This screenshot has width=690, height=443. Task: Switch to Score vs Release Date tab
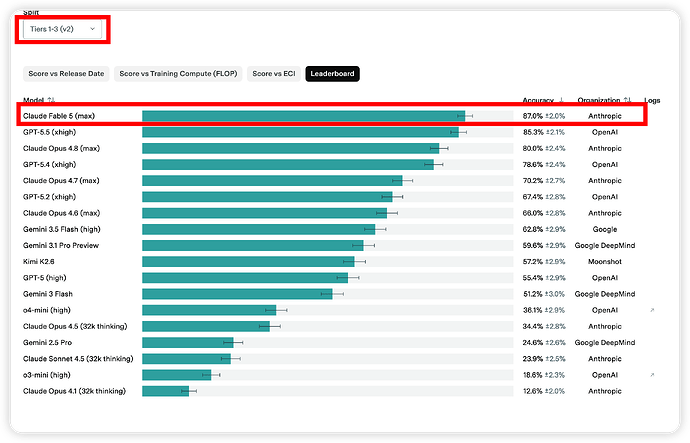(x=66, y=74)
